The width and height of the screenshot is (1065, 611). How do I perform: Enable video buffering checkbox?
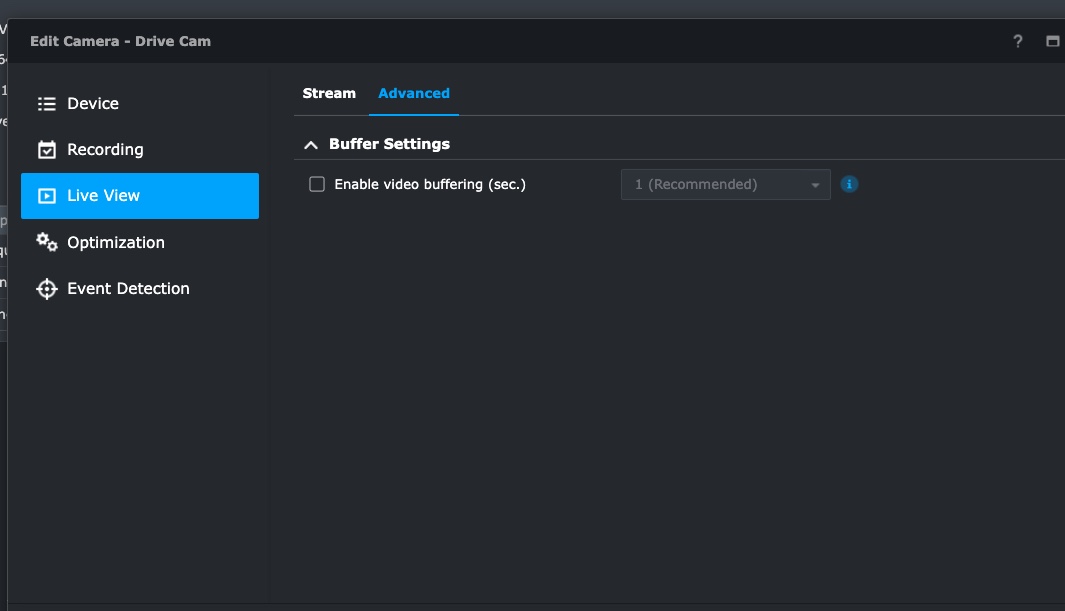point(316,184)
